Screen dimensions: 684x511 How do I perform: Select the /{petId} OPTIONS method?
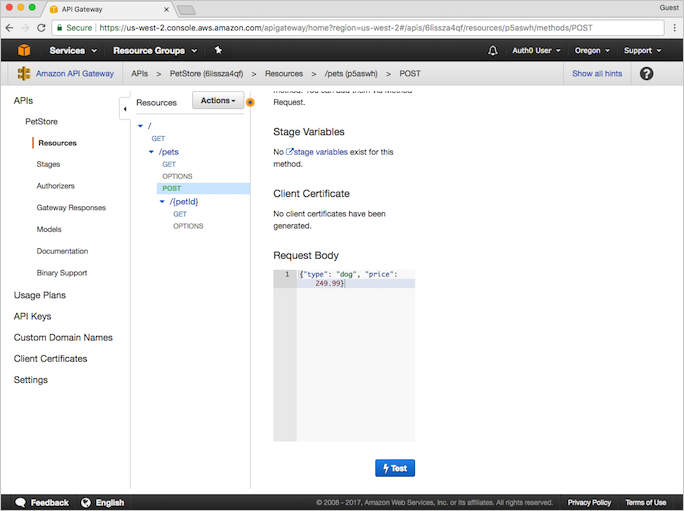click(x=188, y=226)
